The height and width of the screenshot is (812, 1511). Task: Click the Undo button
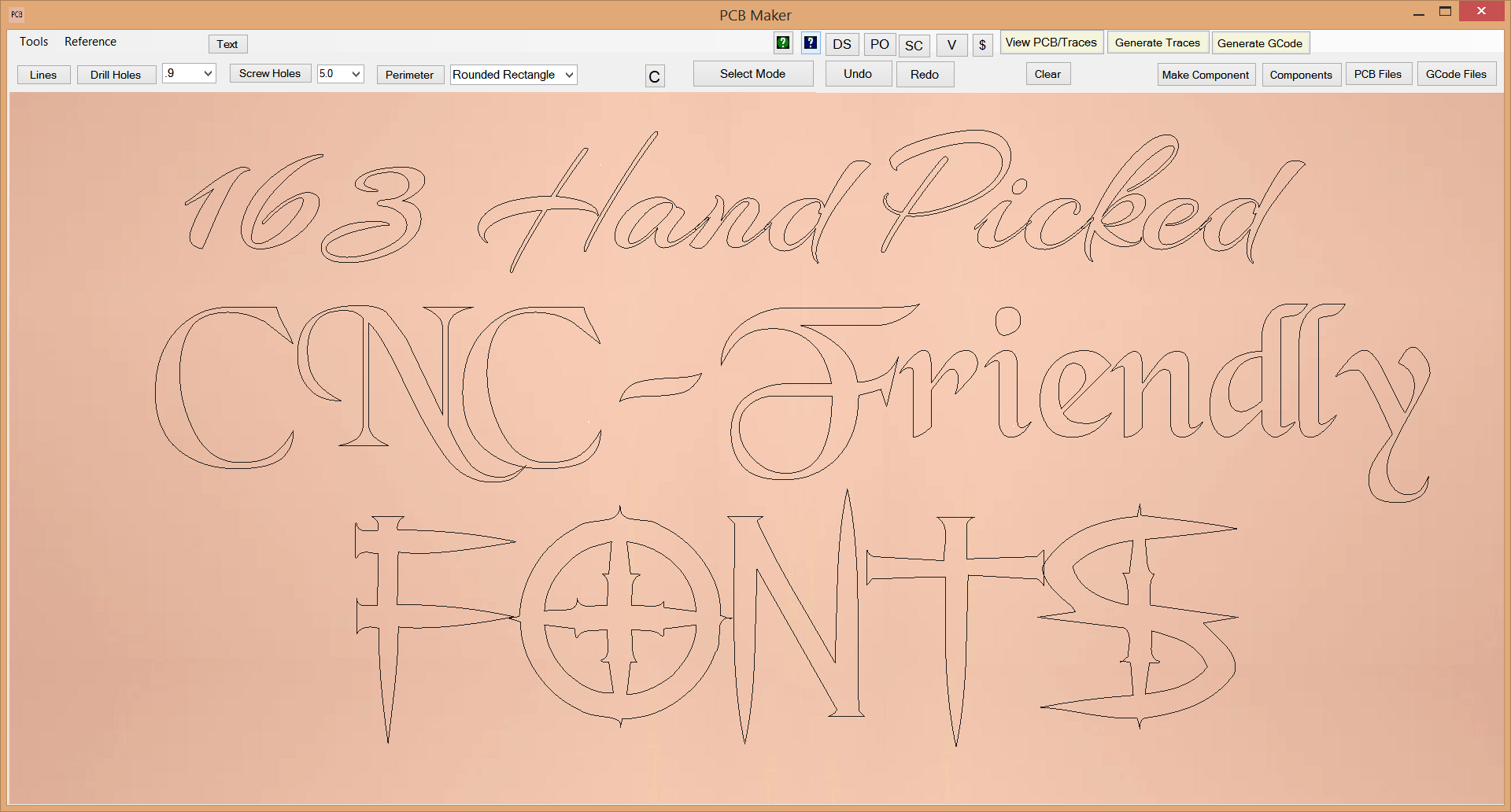click(x=857, y=73)
